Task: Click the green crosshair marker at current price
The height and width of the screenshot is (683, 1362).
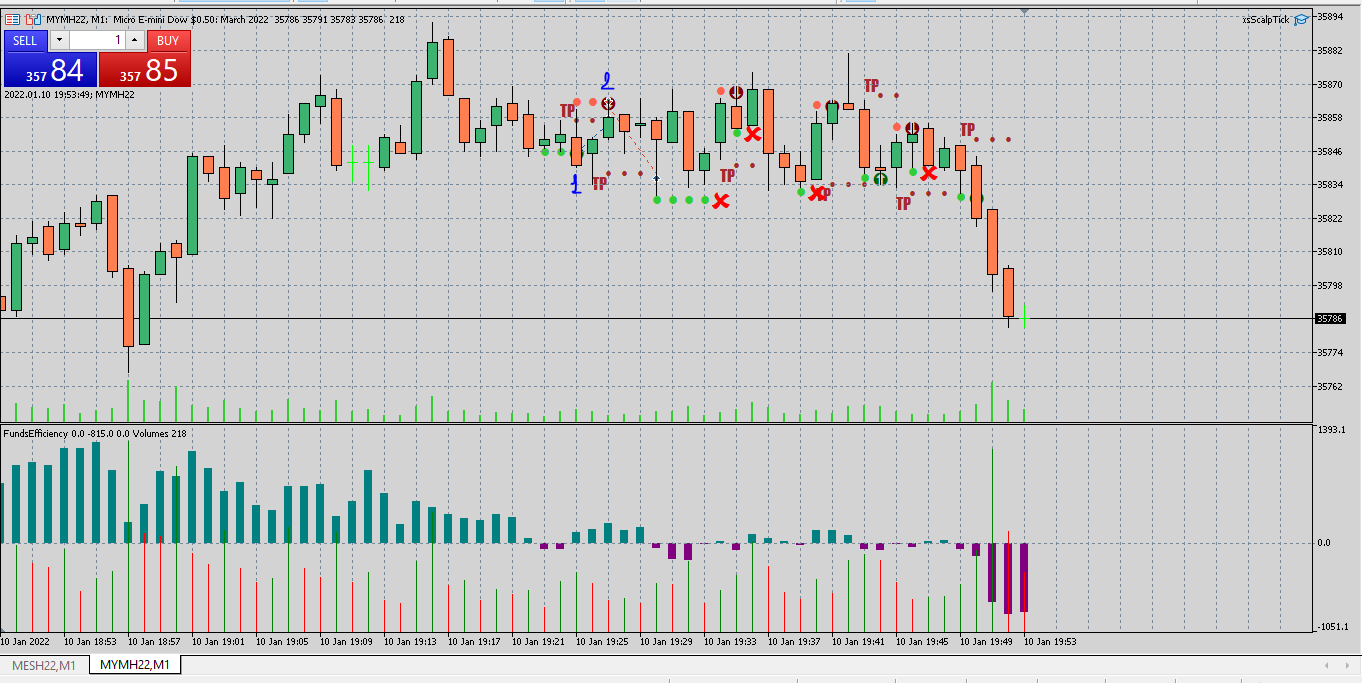Action: 1024,318
